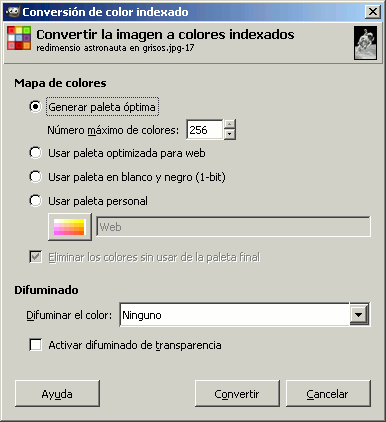Toggle Eliminar los colores sin usar checkbox
Image resolution: width=386 pixels, height=422 pixels.
(36, 257)
